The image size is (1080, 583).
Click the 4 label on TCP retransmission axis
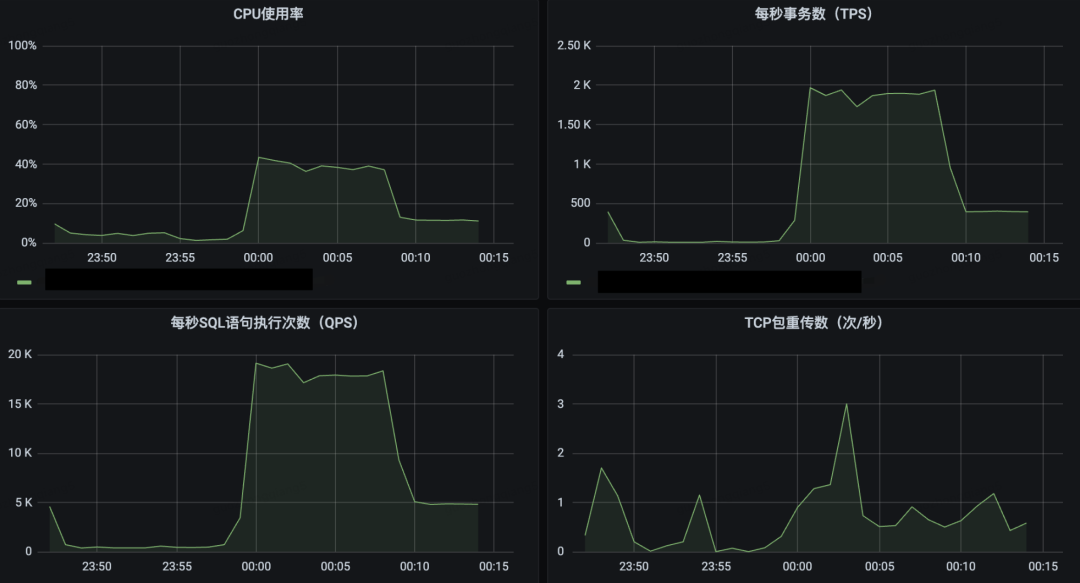(561, 354)
